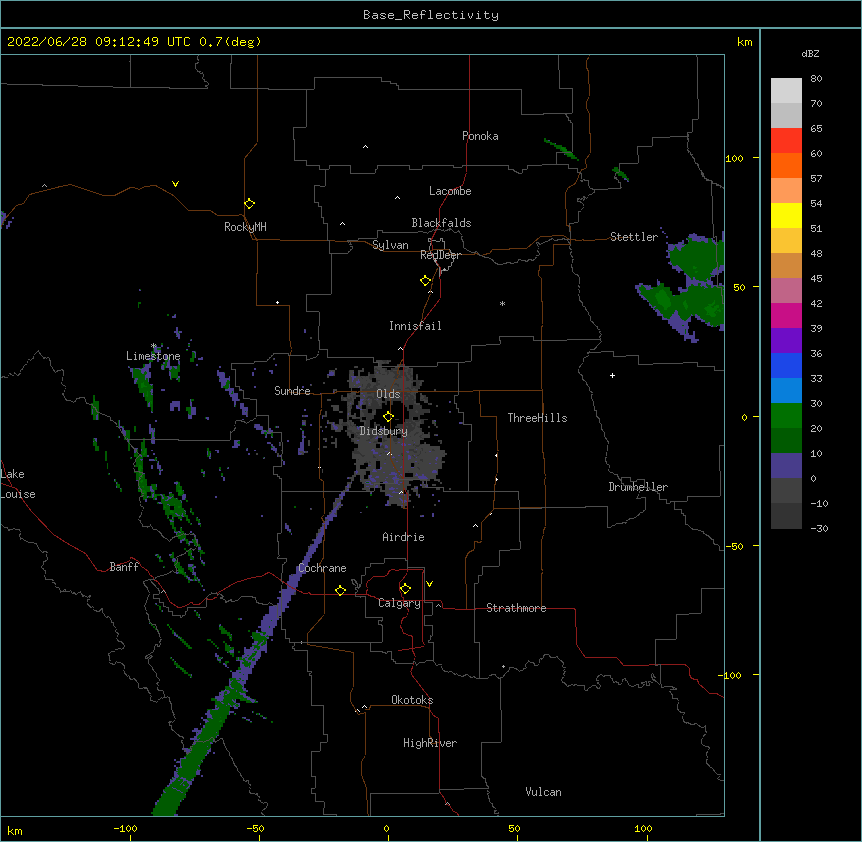Click the Vulcan city label
Image resolution: width=862 pixels, height=842 pixels.
(x=543, y=792)
